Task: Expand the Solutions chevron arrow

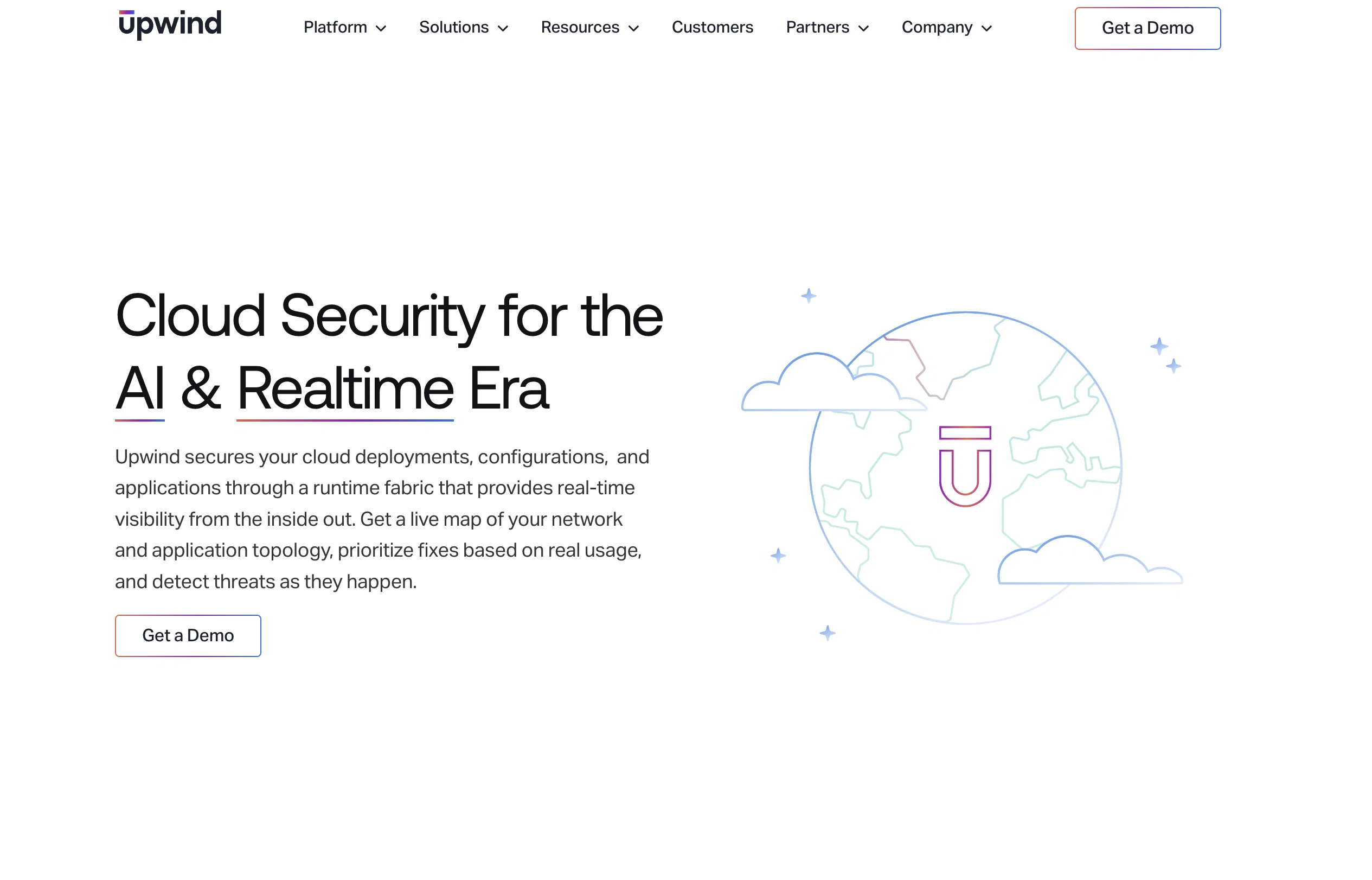Action: [x=503, y=29]
